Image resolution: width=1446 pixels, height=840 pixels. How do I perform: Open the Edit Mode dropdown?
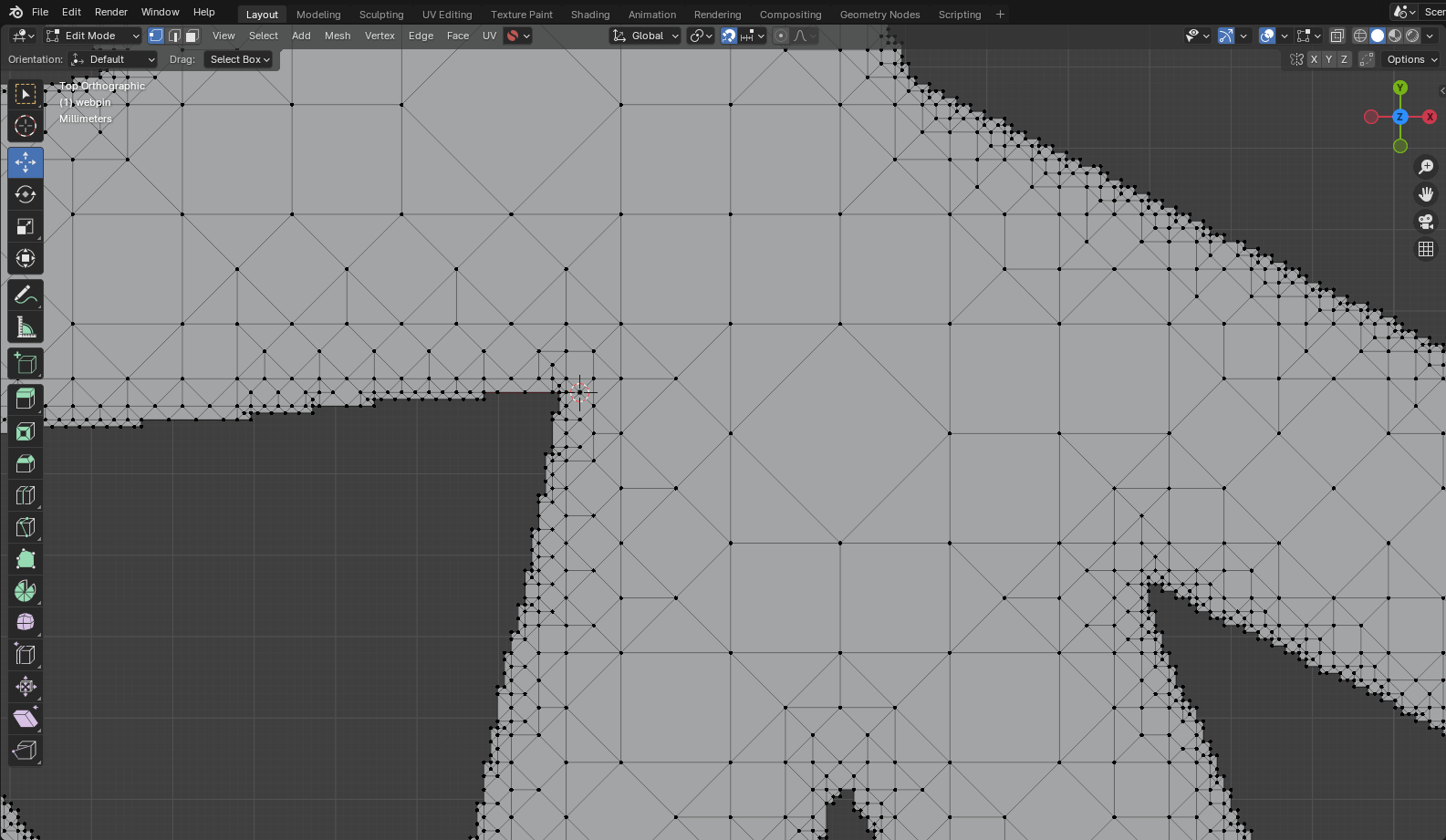click(93, 36)
